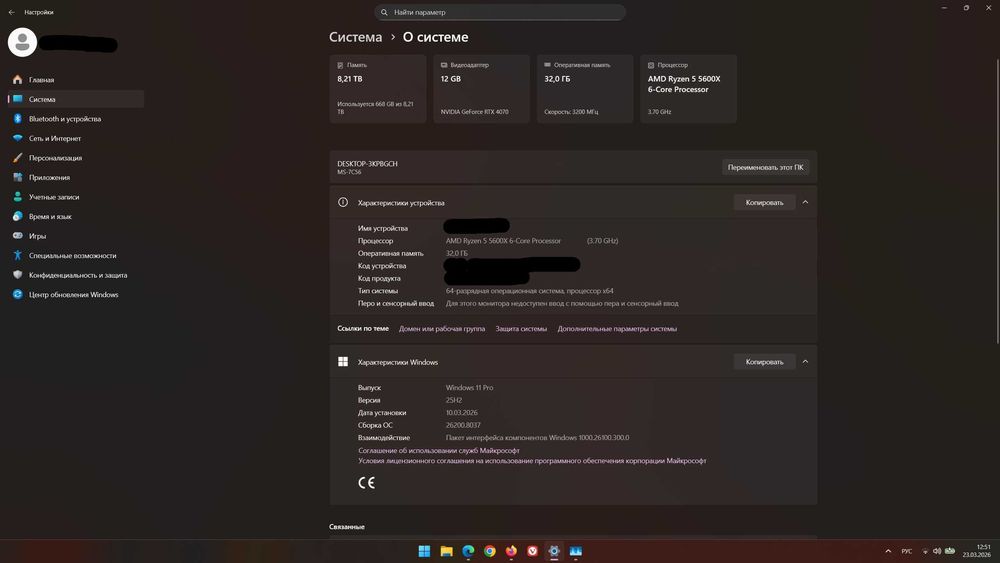Open the Оперативная память 32,0 ГБ card
The width and height of the screenshot is (1000, 563).
585,89
